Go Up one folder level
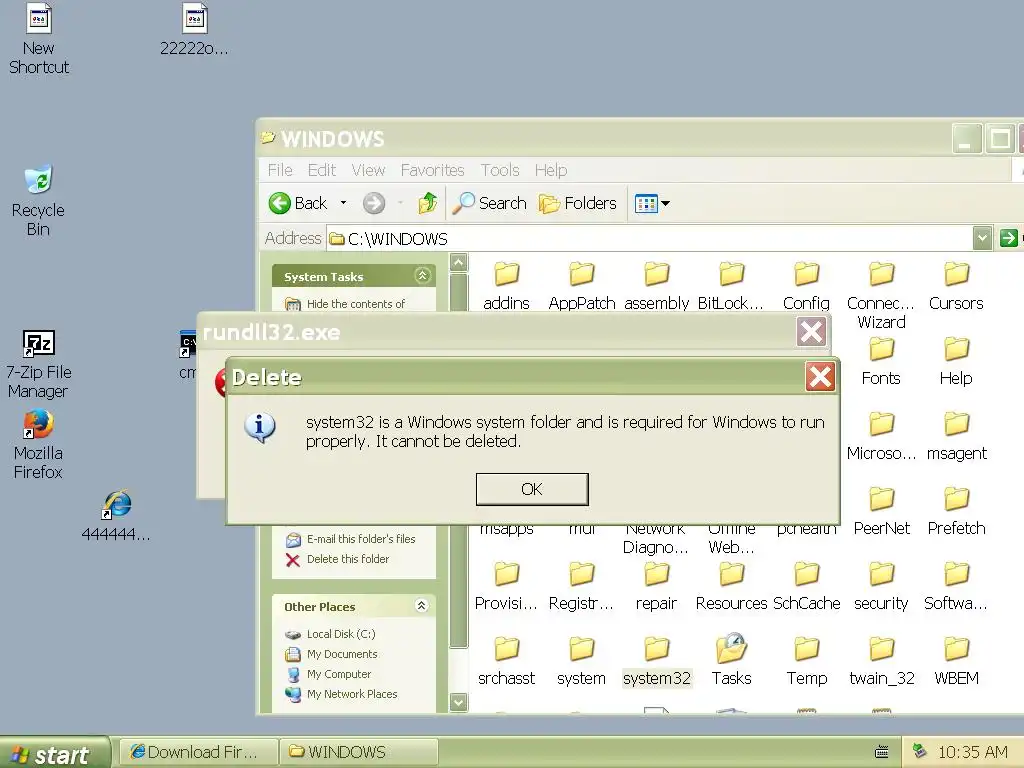This screenshot has height=768, width=1024. (x=428, y=203)
